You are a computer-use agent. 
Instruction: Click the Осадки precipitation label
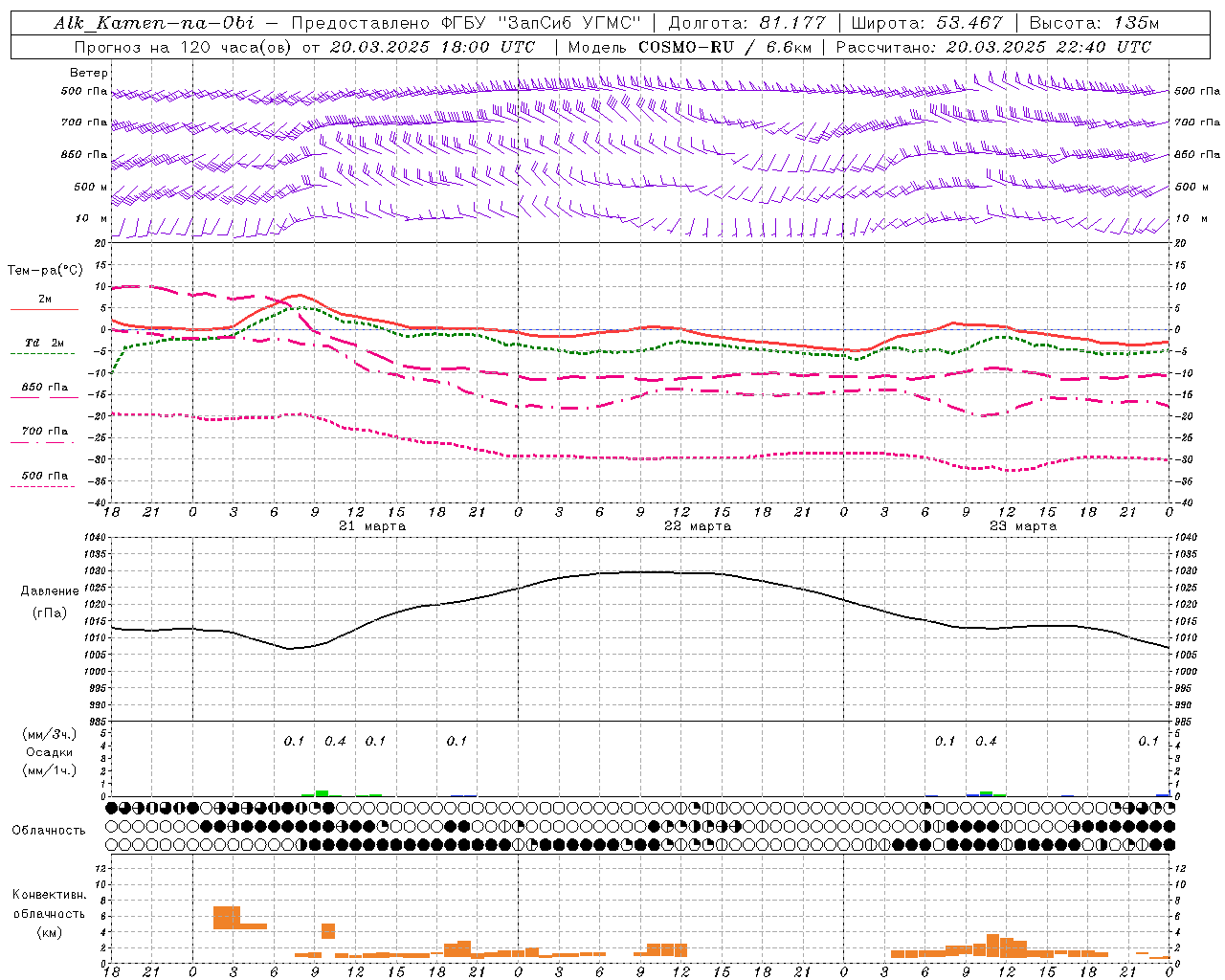[50, 752]
